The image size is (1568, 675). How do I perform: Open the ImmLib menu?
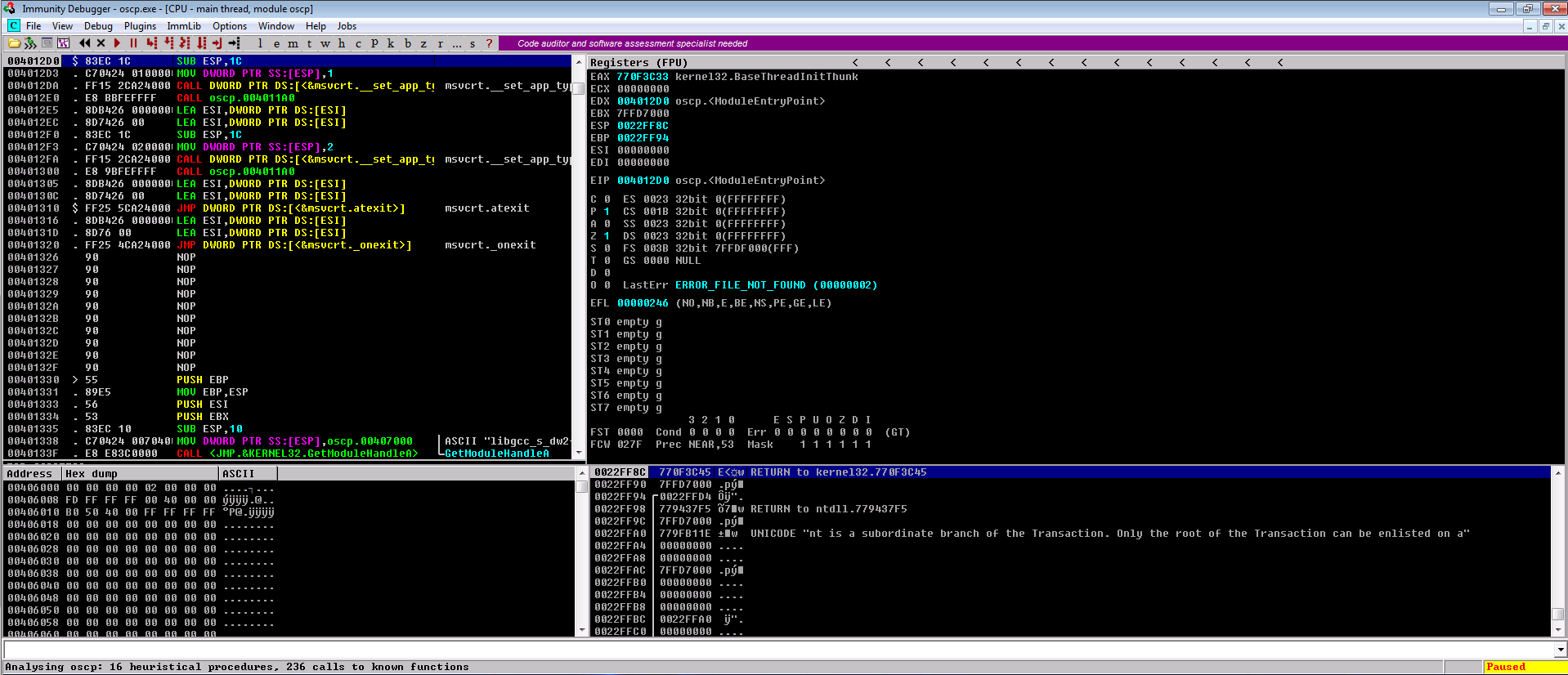click(x=184, y=26)
